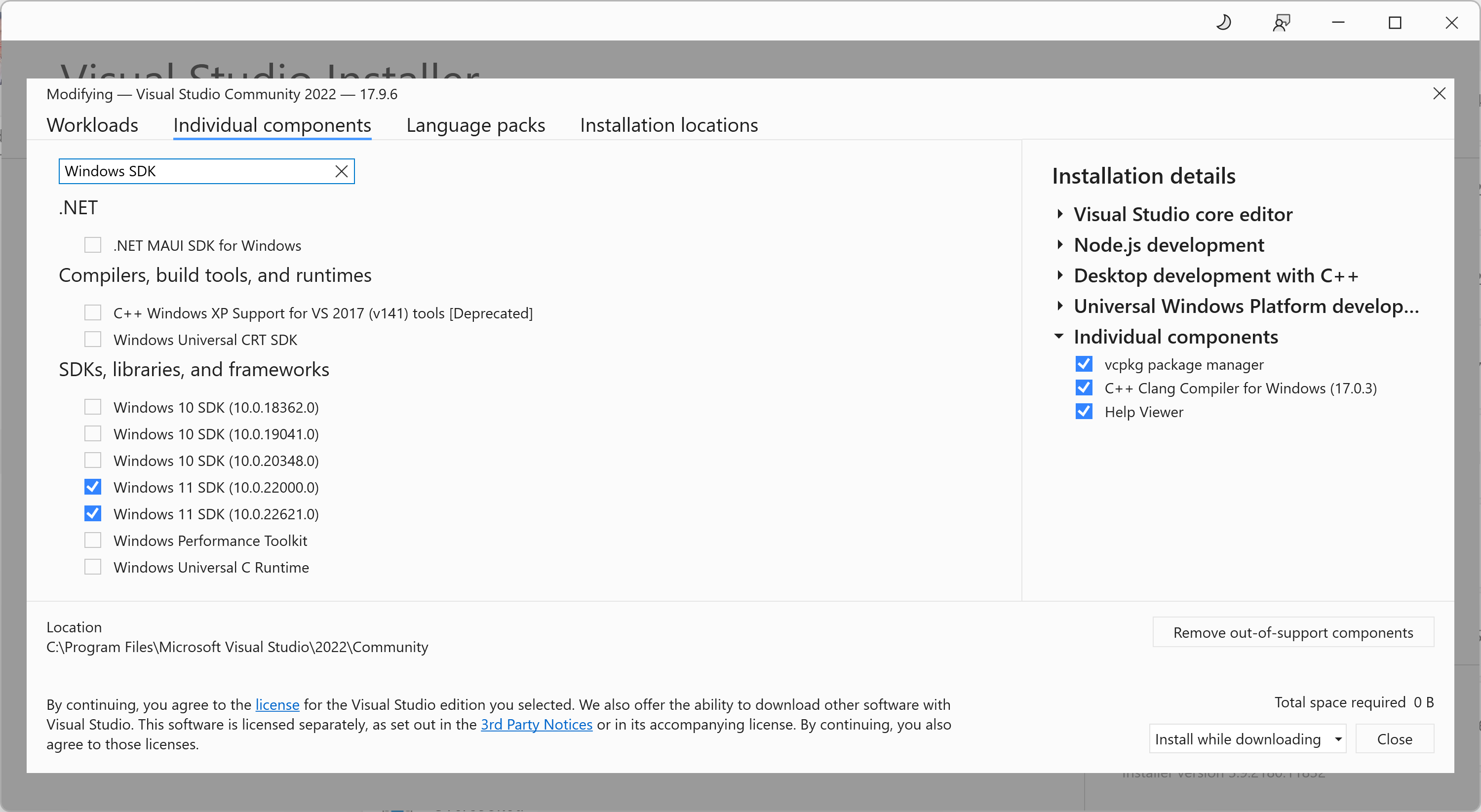Open the Language packs tab
The height and width of the screenshot is (812, 1481).
pyautogui.click(x=475, y=125)
